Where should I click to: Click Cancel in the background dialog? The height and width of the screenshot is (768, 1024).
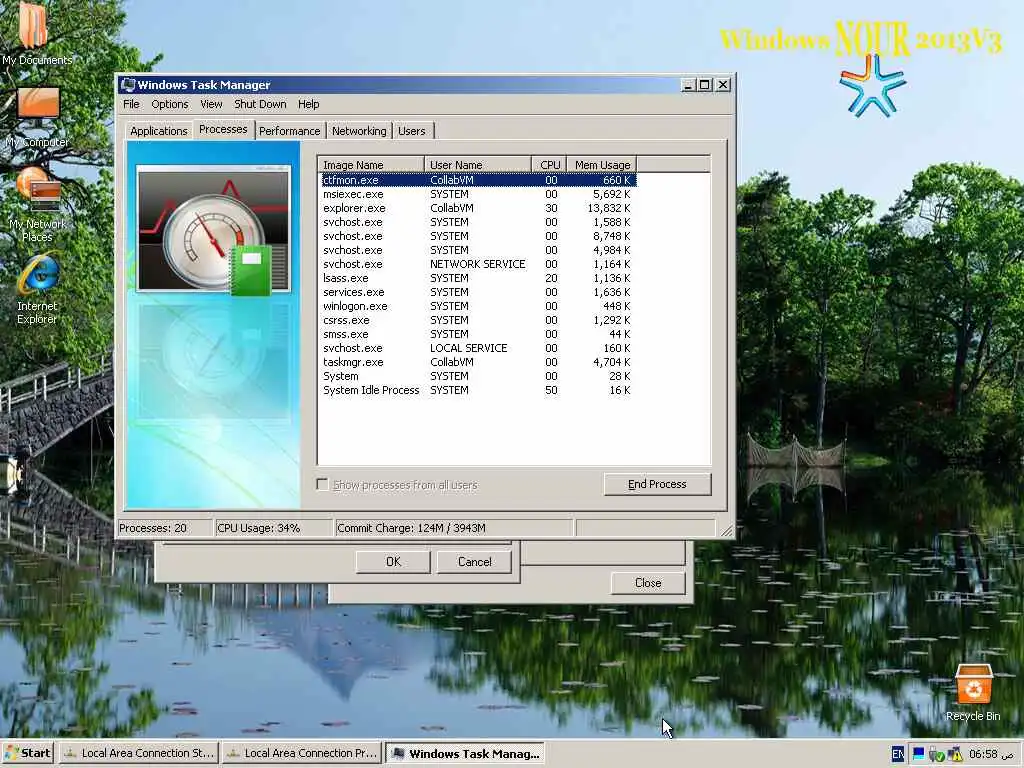point(474,562)
